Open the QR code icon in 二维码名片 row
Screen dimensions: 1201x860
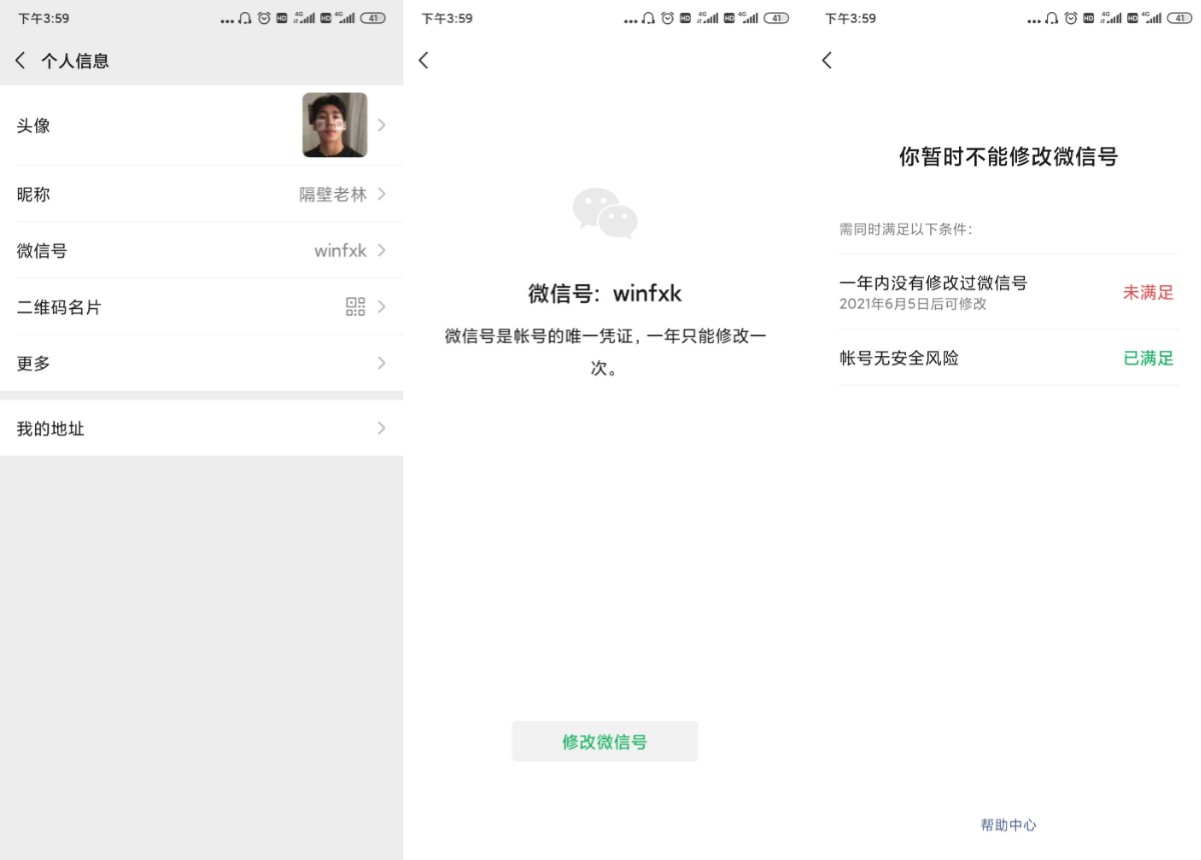[x=355, y=307]
